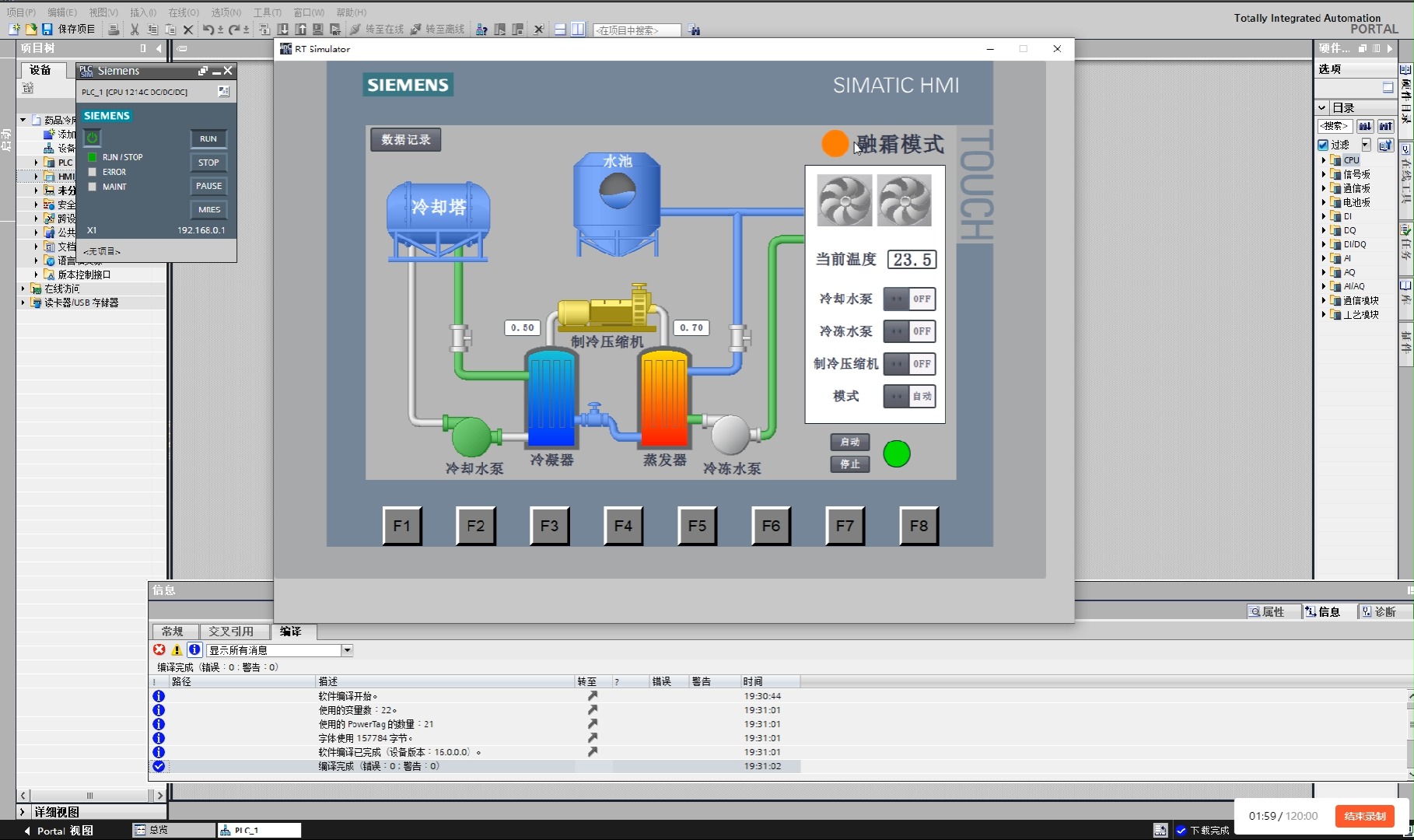Click the 数据记录 button on HMI
The image size is (1414, 840).
pyautogui.click(x=406, y=140)
